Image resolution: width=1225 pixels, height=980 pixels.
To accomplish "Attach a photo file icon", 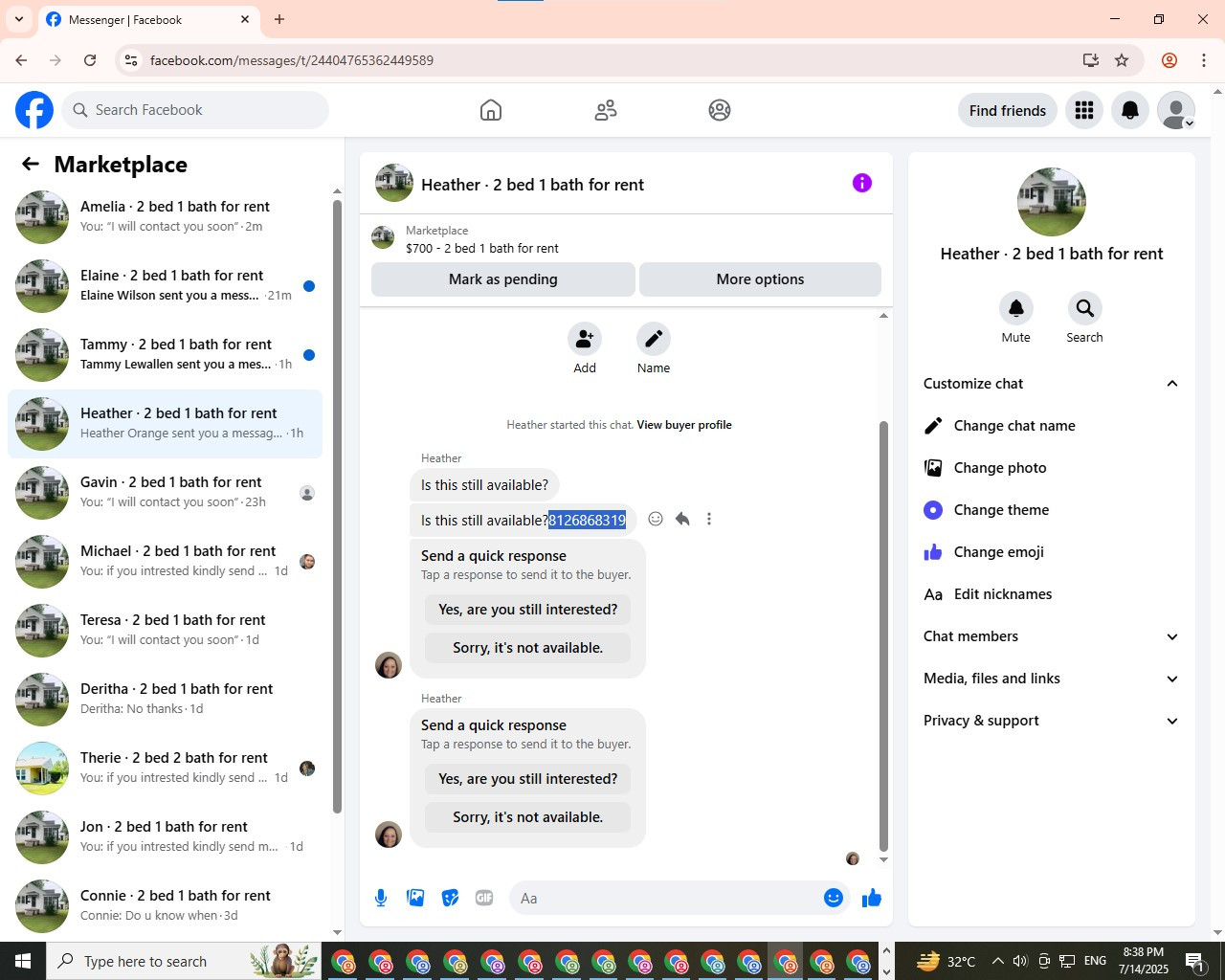I will click(x=415, y=898).
